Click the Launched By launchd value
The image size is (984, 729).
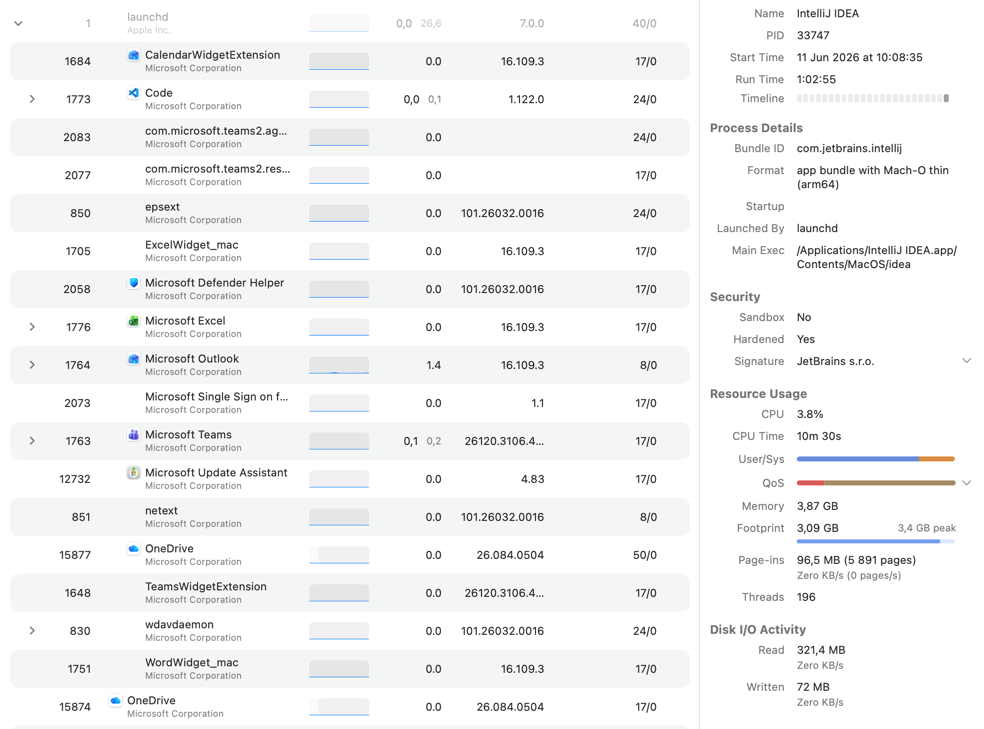pos(817,228)
